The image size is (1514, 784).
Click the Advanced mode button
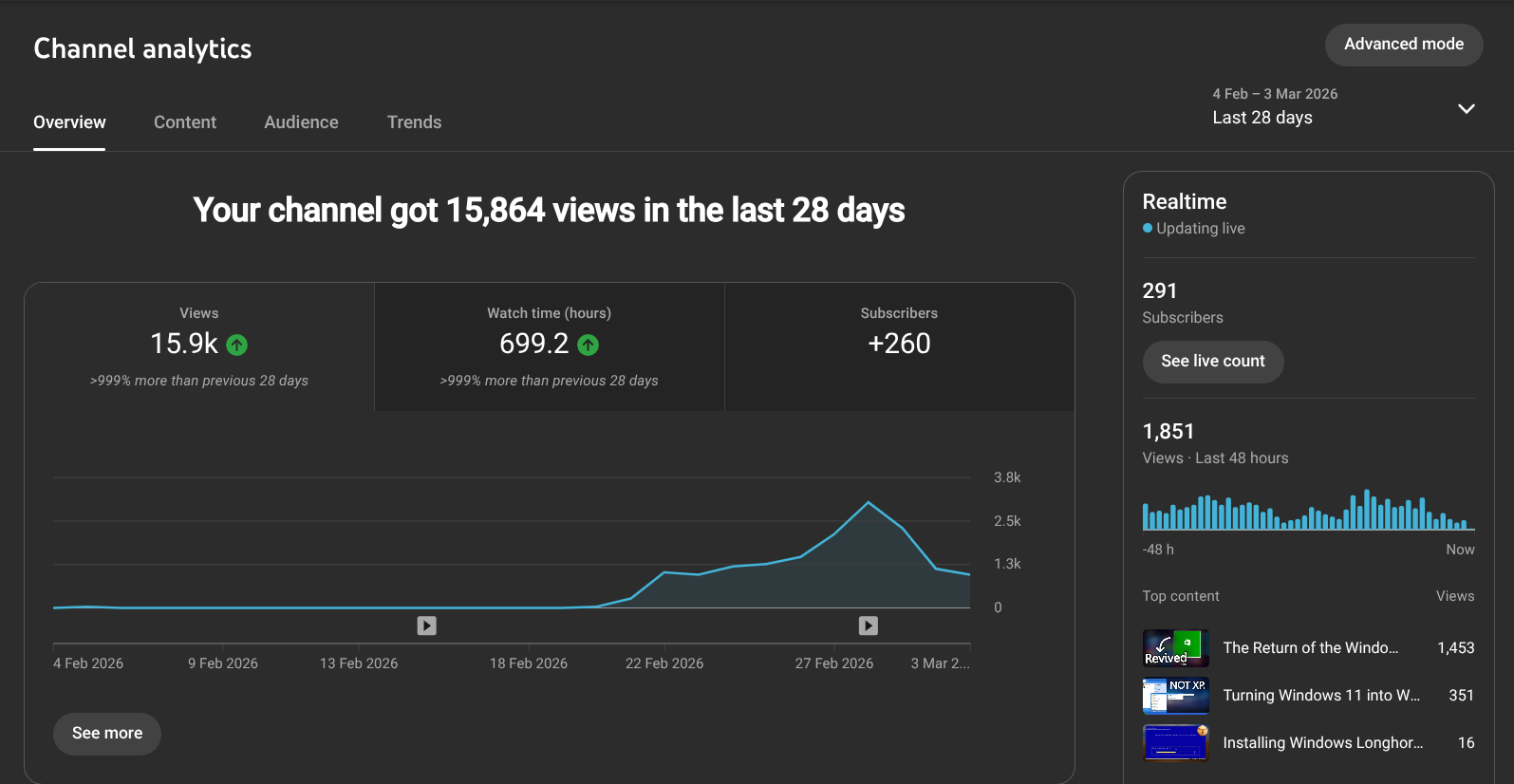[1403, 45]
